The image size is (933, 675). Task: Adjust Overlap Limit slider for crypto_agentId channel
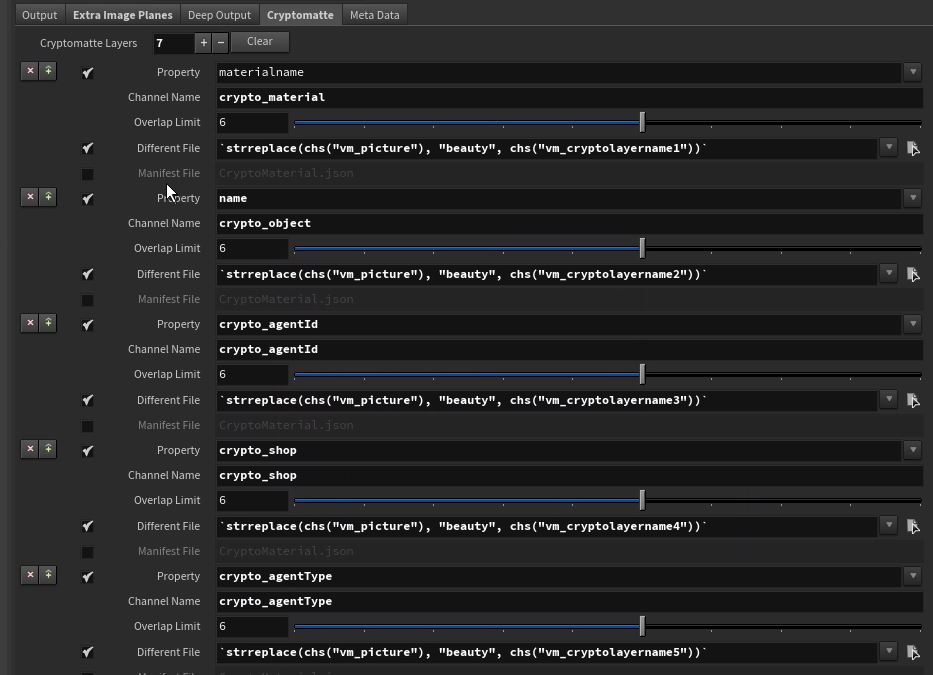point(608,375)
